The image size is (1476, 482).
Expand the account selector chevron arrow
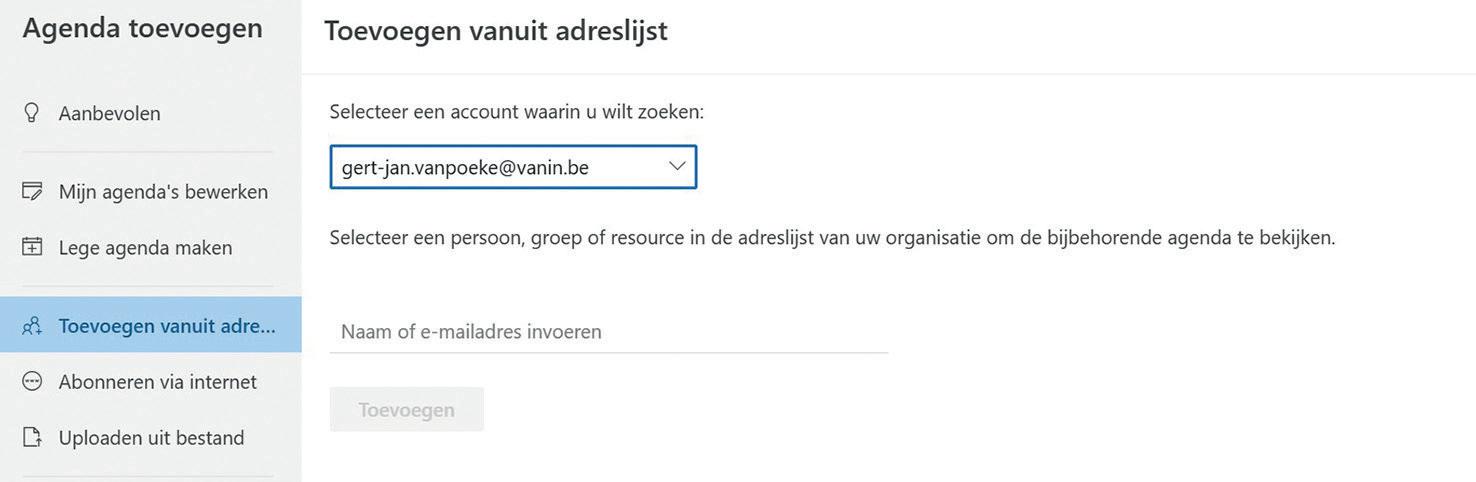pos(677,167)
